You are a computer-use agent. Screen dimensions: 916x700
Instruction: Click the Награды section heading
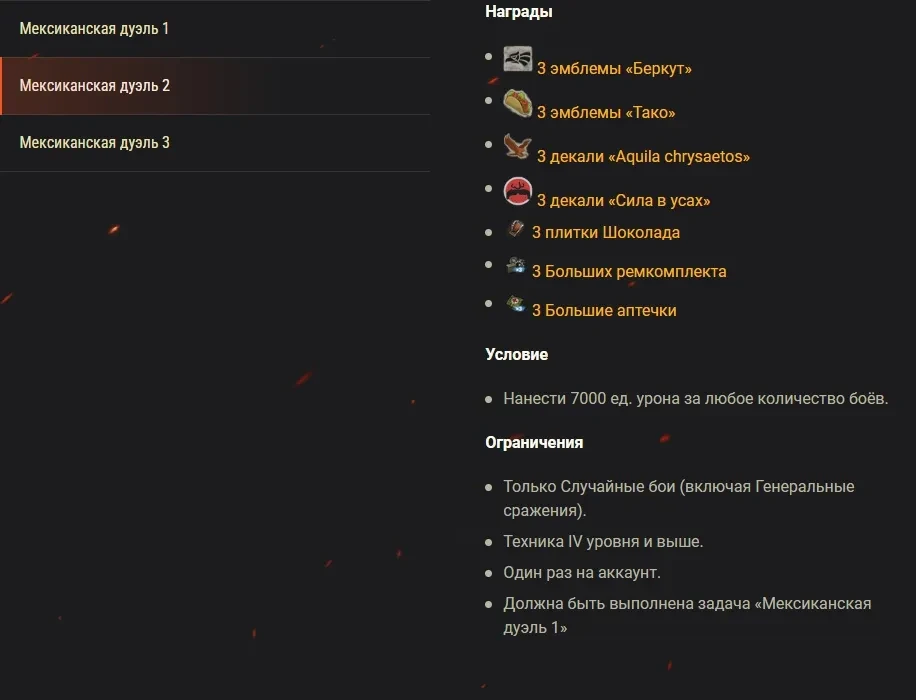(519, 12)
